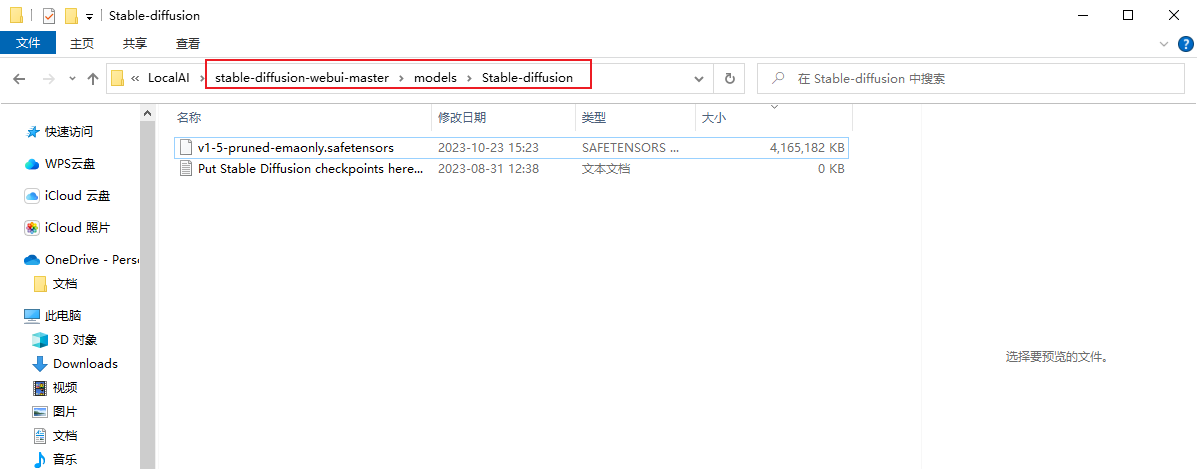
Task: Open 快速访问 in navigation pane
Action: click(x=69, y=132)
